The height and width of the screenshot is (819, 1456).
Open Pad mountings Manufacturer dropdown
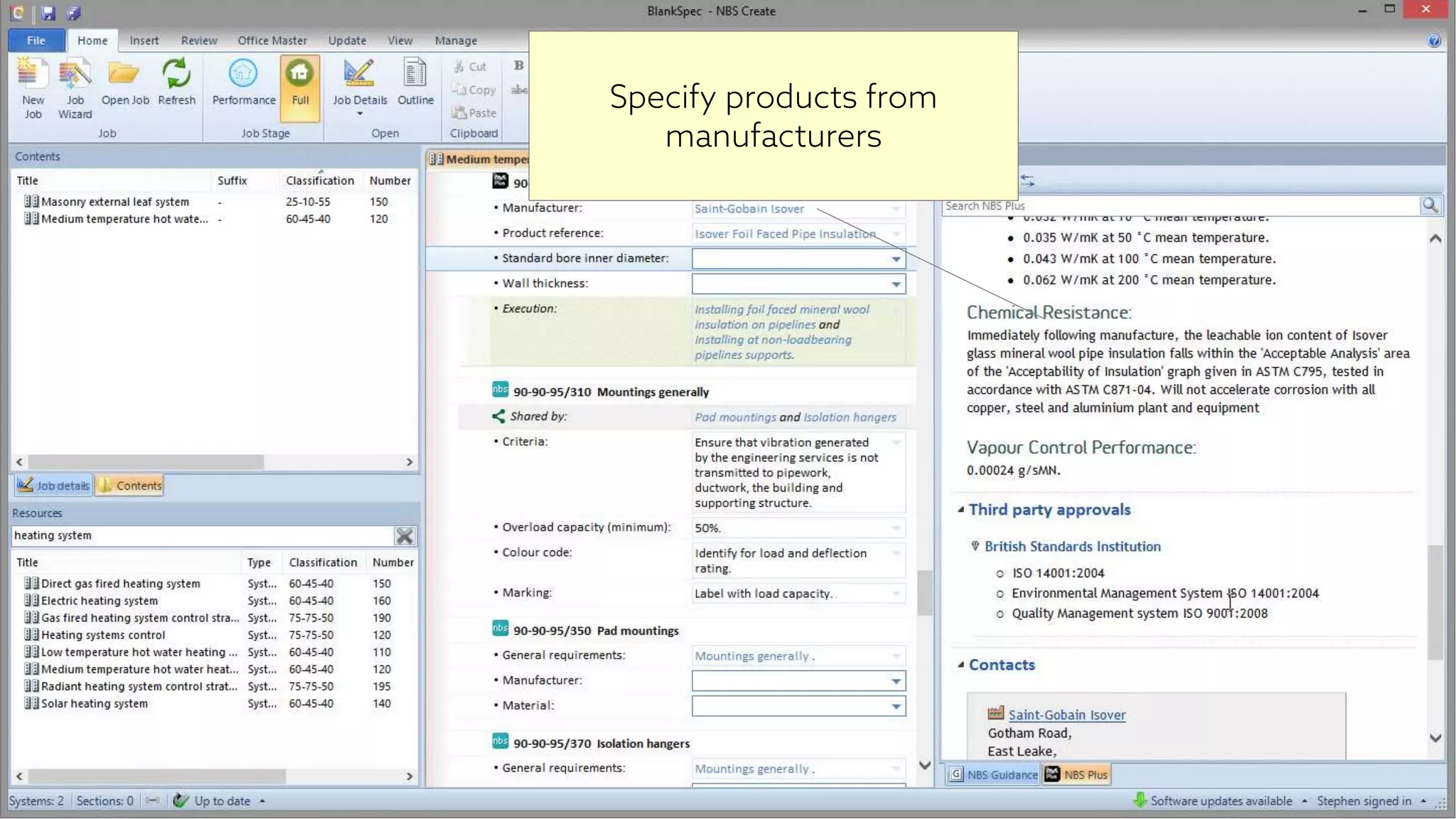pyautogui.click(x=896, y=681)
